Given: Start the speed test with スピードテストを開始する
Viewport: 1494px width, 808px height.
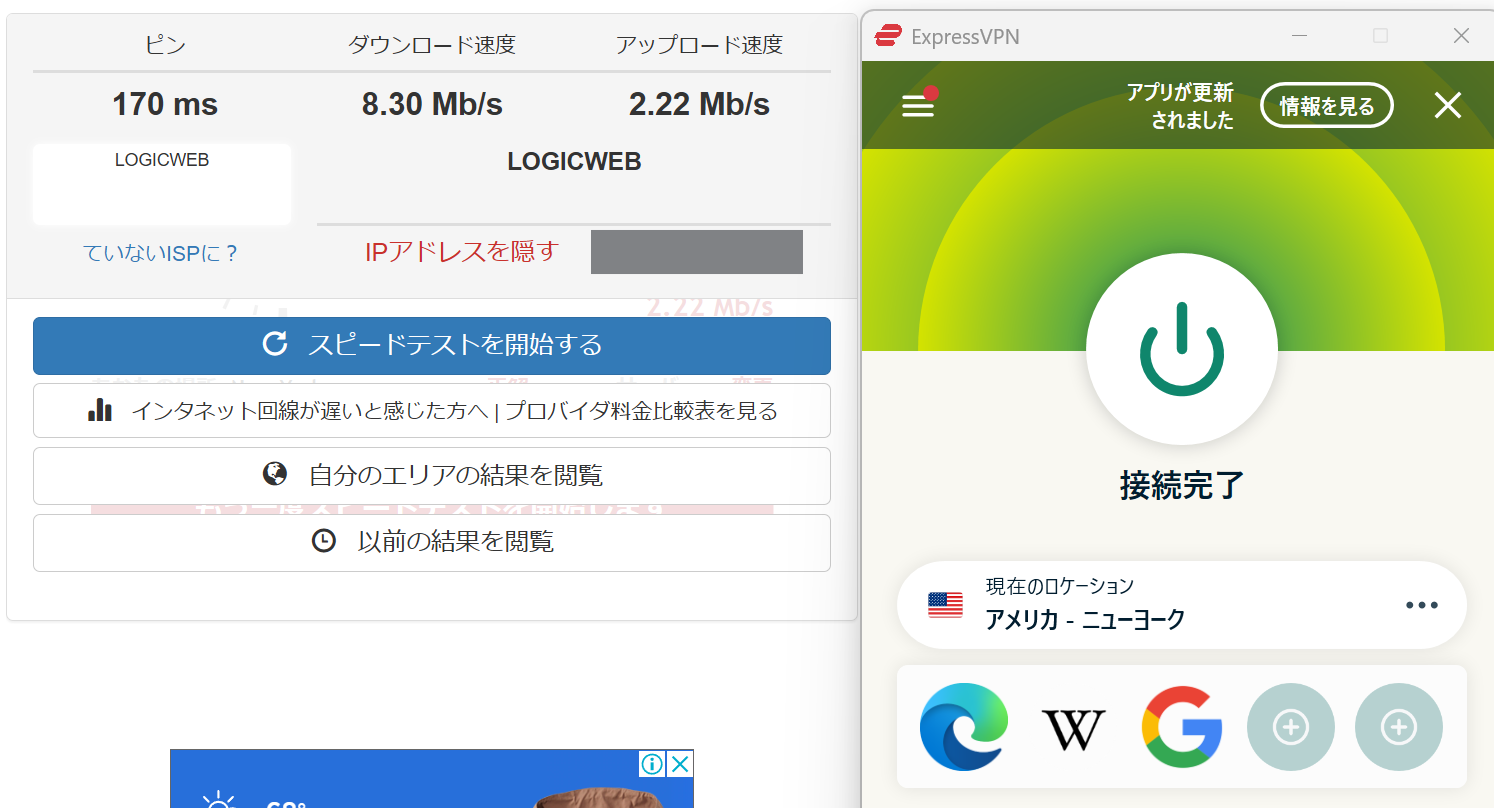Looking at the screenshot, I should (432, 346).
